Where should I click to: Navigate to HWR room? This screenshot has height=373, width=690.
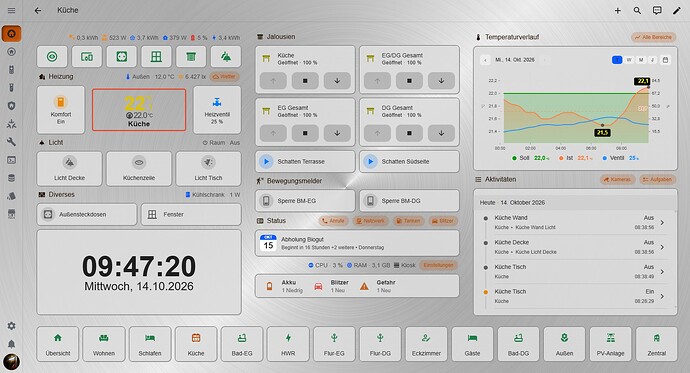point(288,344)
